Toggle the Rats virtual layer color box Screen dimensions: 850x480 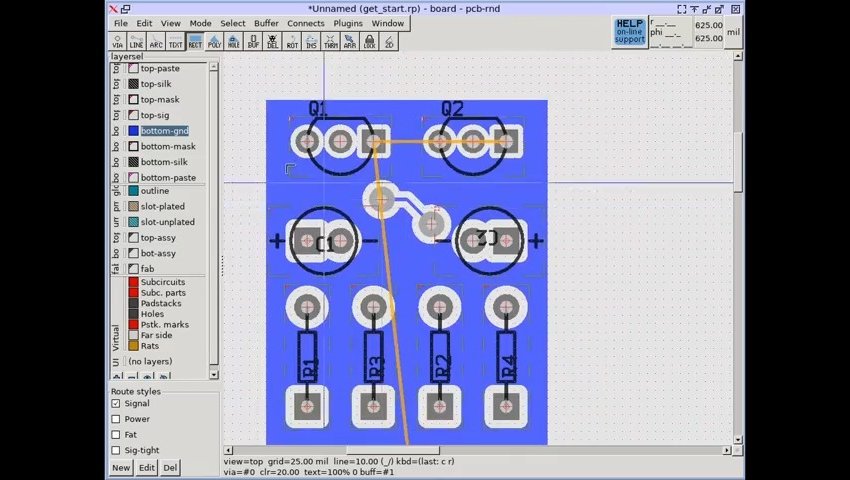click(x=133, y=346)
